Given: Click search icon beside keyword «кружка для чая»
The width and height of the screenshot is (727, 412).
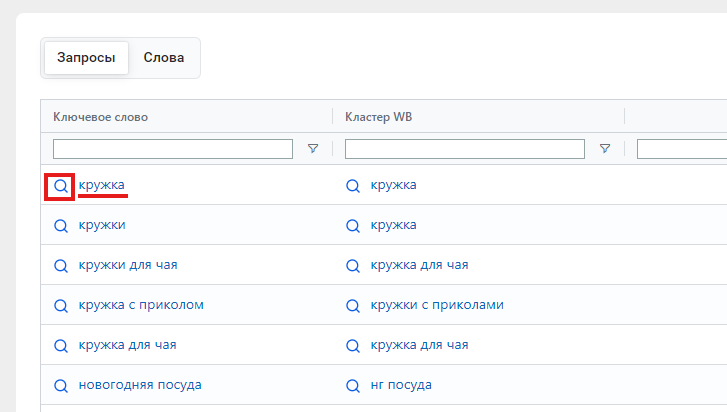Looking at the screenshot, I should (61, 345).
